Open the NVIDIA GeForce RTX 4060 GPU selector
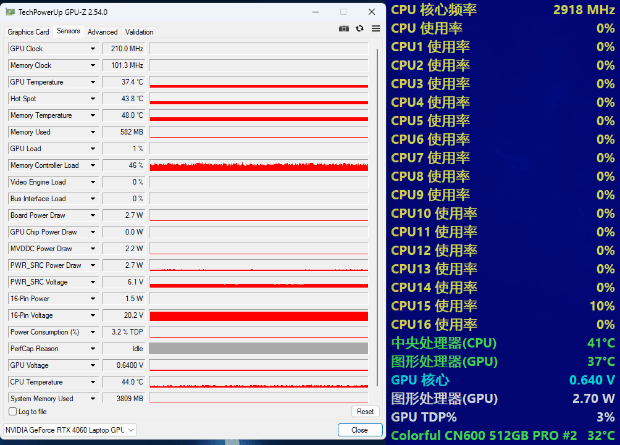The width and height of the screenshot is (620, 445). tap(70, 430)
